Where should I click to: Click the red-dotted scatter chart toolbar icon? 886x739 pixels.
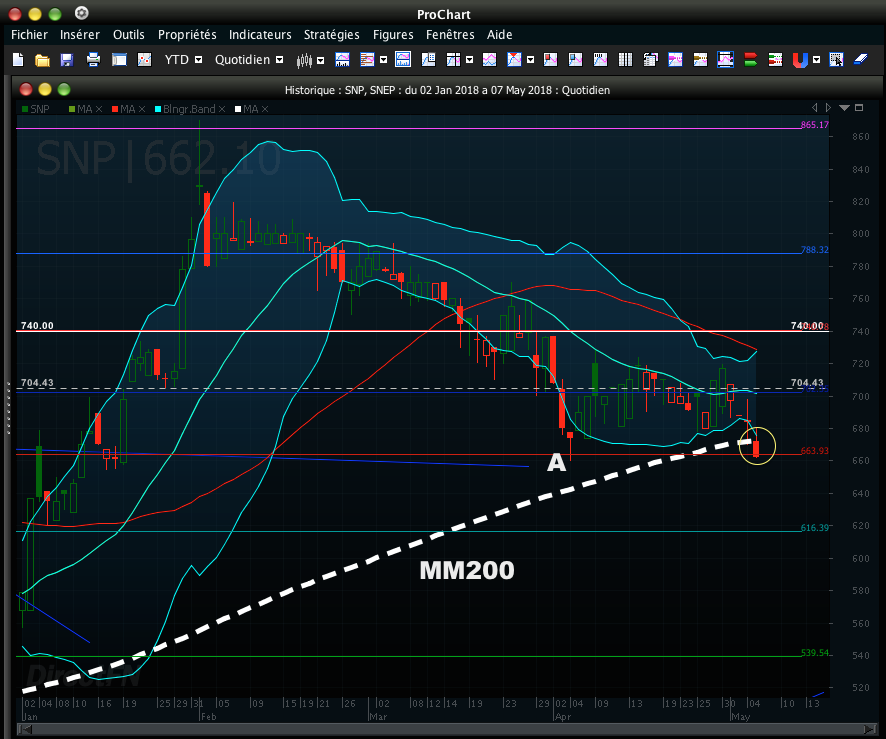pyautogui.click(x=145, y=59)
